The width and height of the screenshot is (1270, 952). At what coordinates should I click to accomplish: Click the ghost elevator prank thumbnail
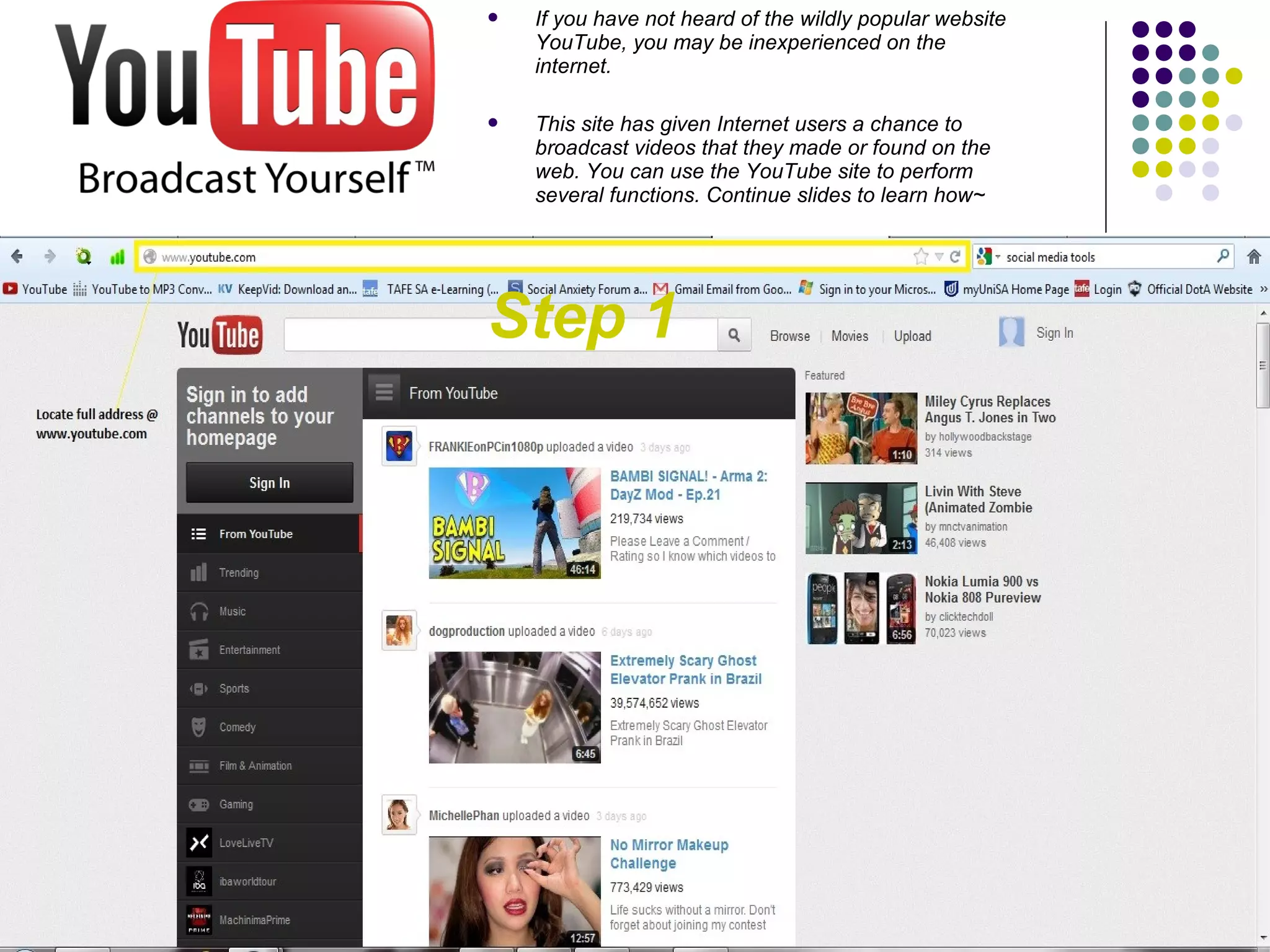tap(515, 707)
